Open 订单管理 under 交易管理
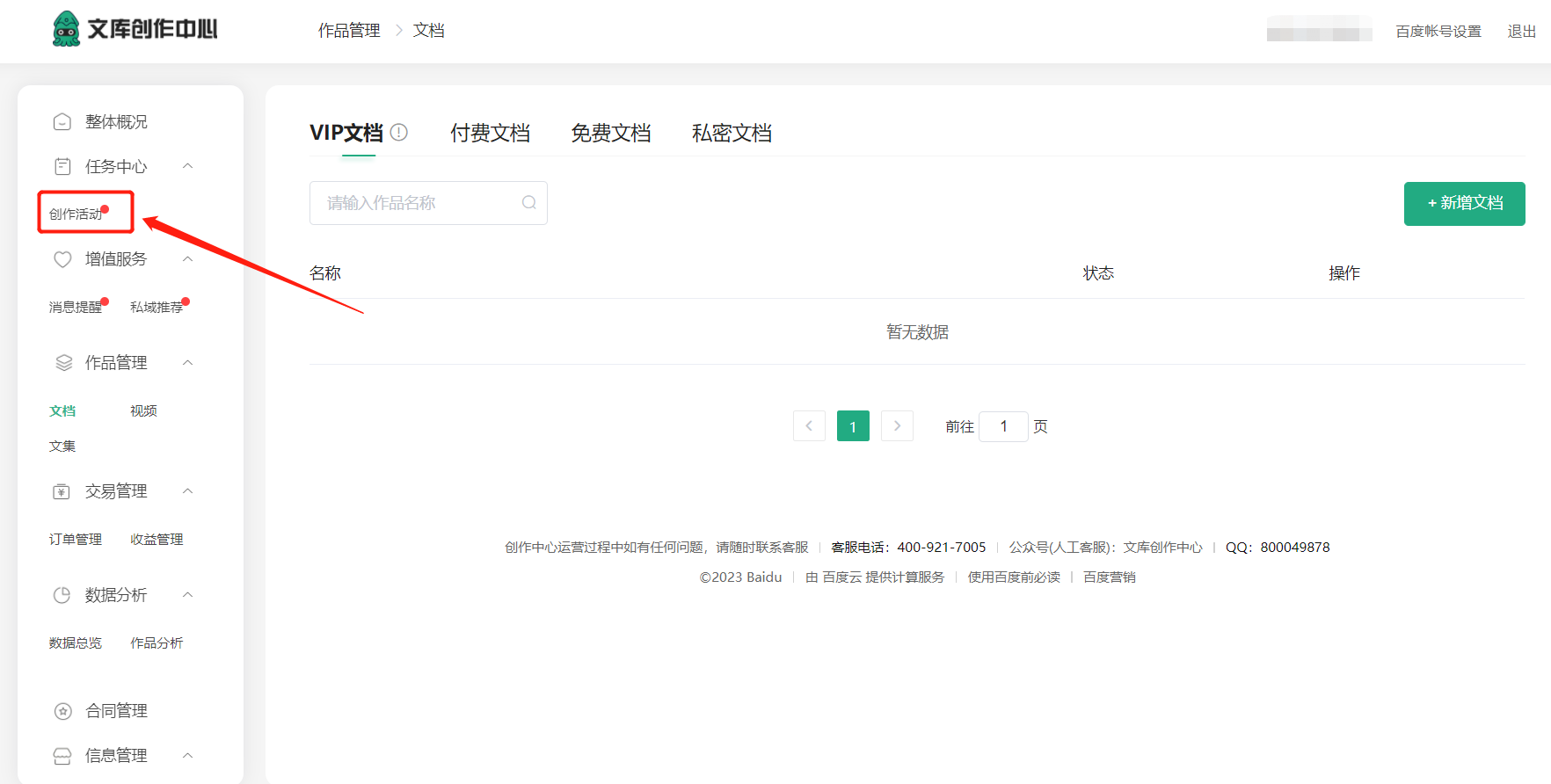 76,540
